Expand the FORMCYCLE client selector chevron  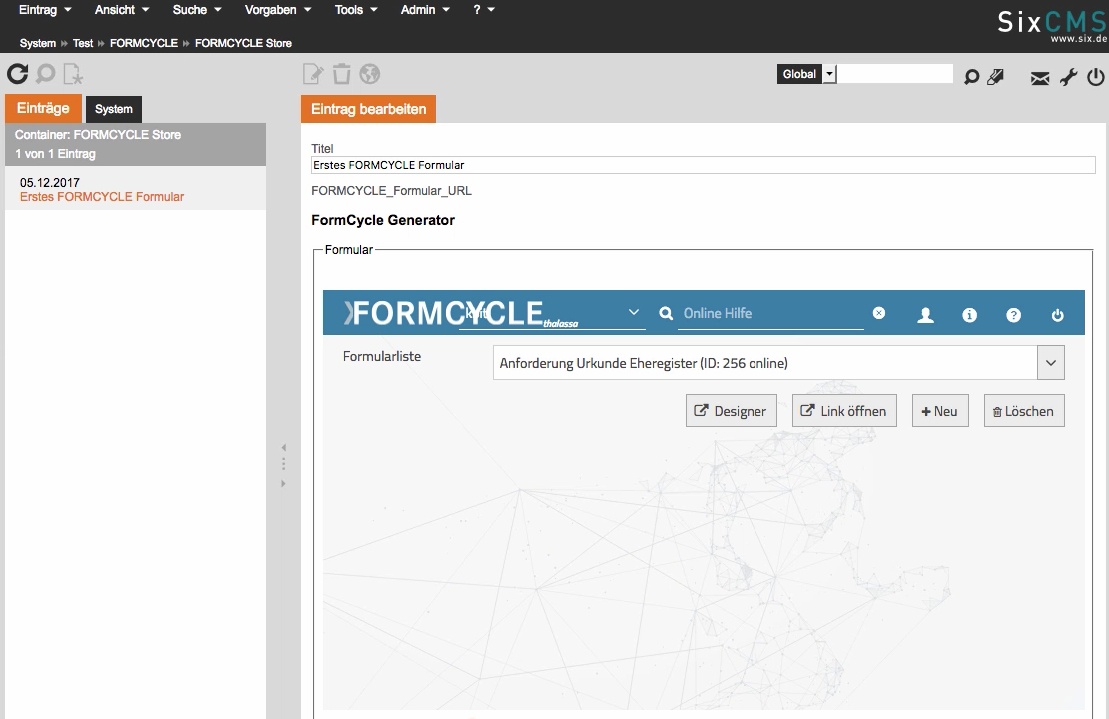coord(634,313)
